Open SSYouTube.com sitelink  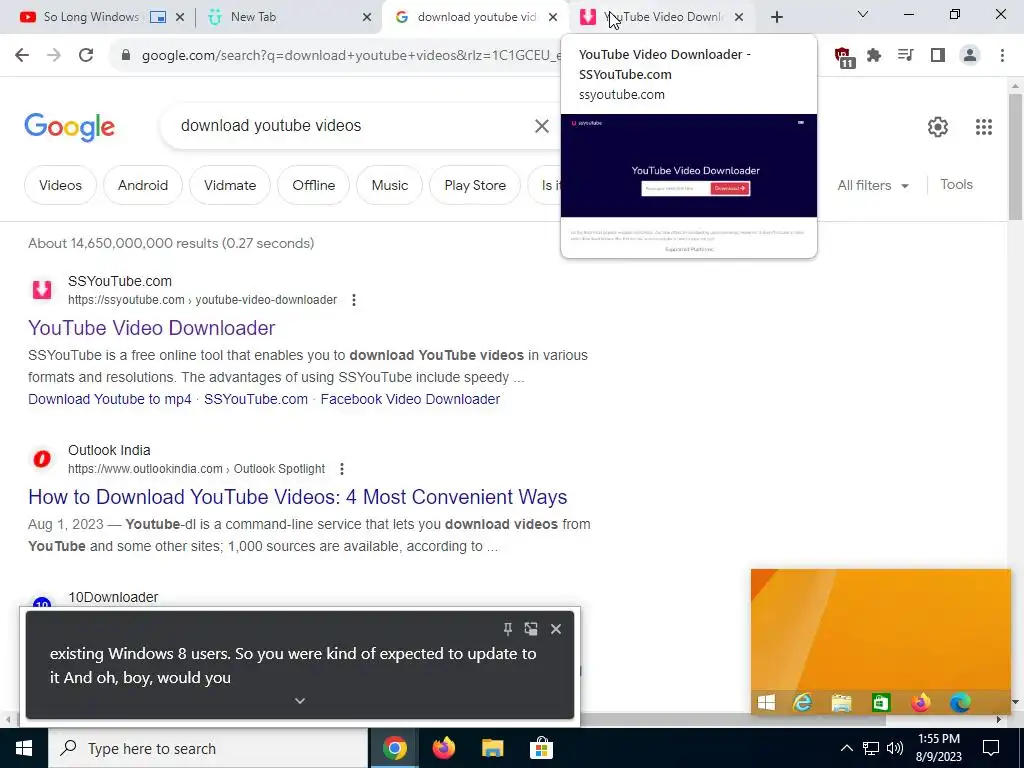[x=255, y=399]
